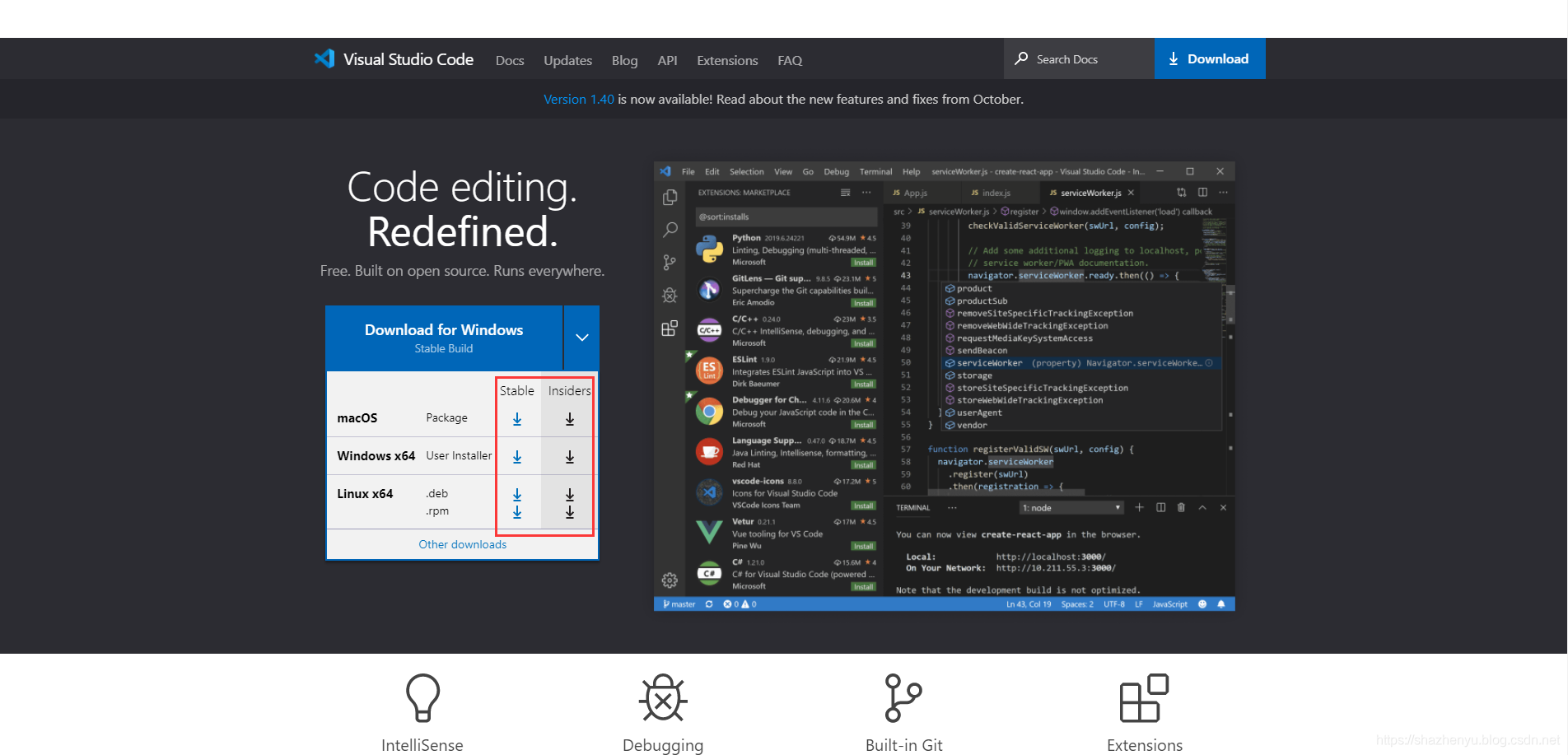1568x755 pixels.
Task: Expand the Download for Windows chevron
Action: pos(581,338)
